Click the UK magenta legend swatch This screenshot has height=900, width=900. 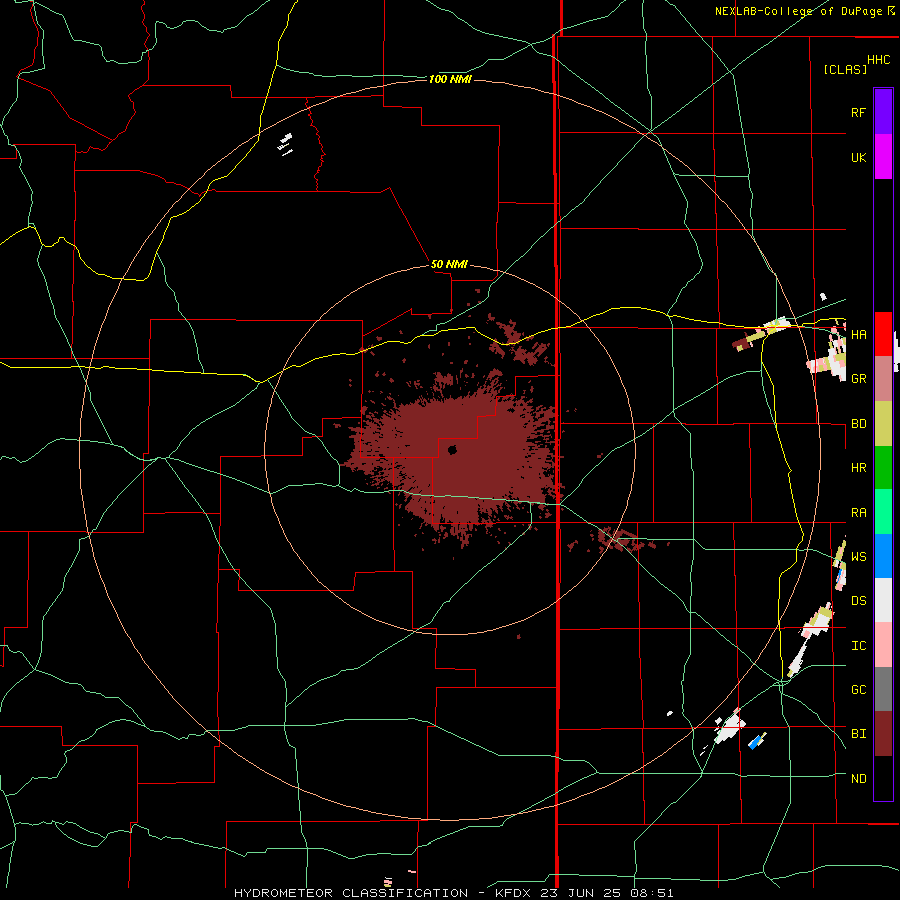tap(883, 157)
